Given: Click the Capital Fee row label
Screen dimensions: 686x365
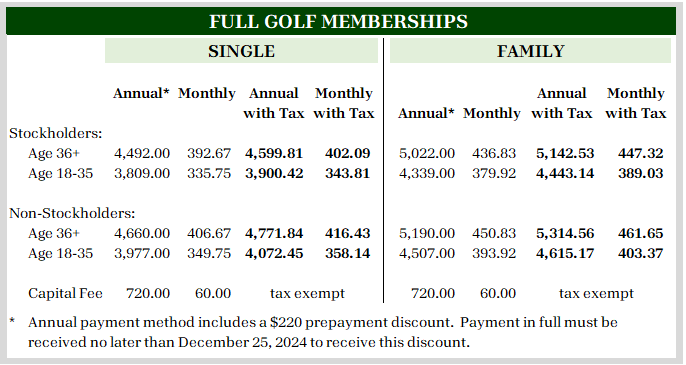Looking at the screenshot, I should [x=65, y=293].
